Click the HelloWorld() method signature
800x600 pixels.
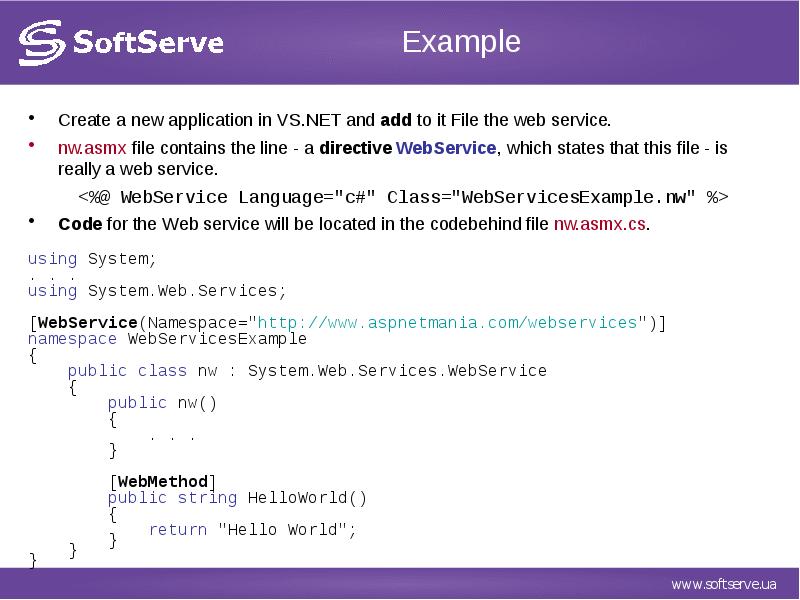coord(237,497)
